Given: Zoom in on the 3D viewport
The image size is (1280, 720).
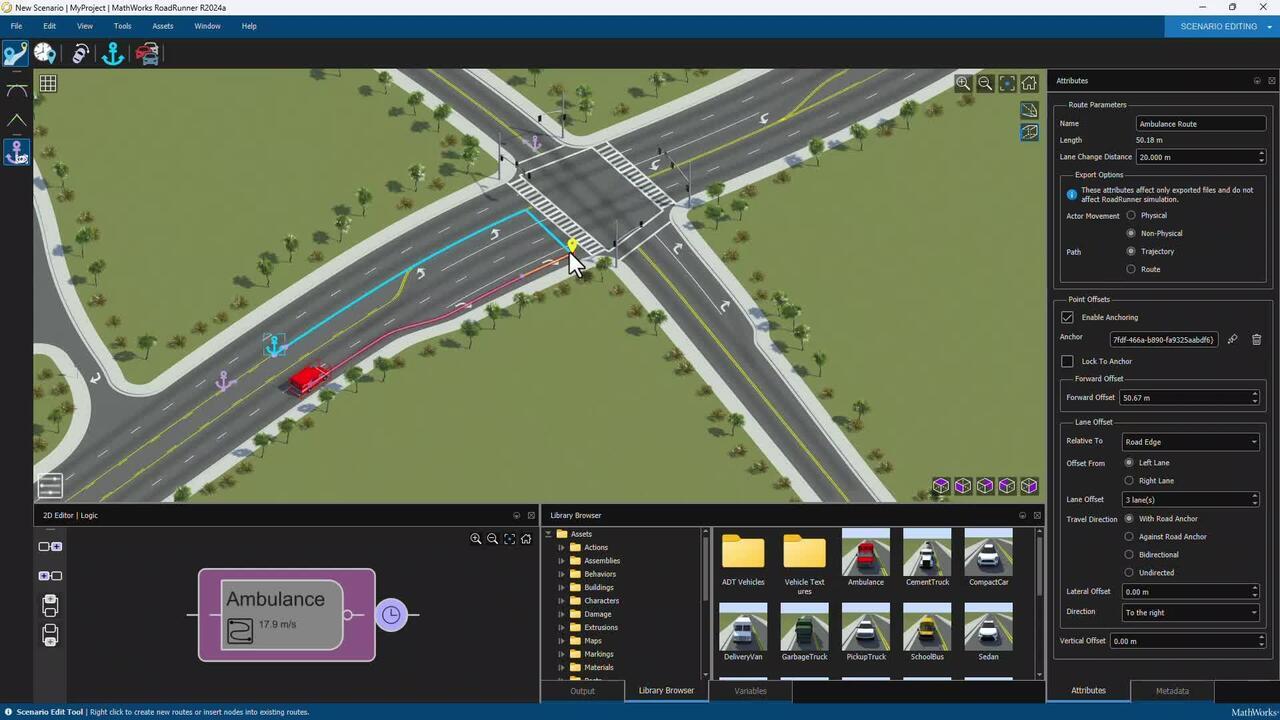Looking at the screenshot, I should coord(963,84).
